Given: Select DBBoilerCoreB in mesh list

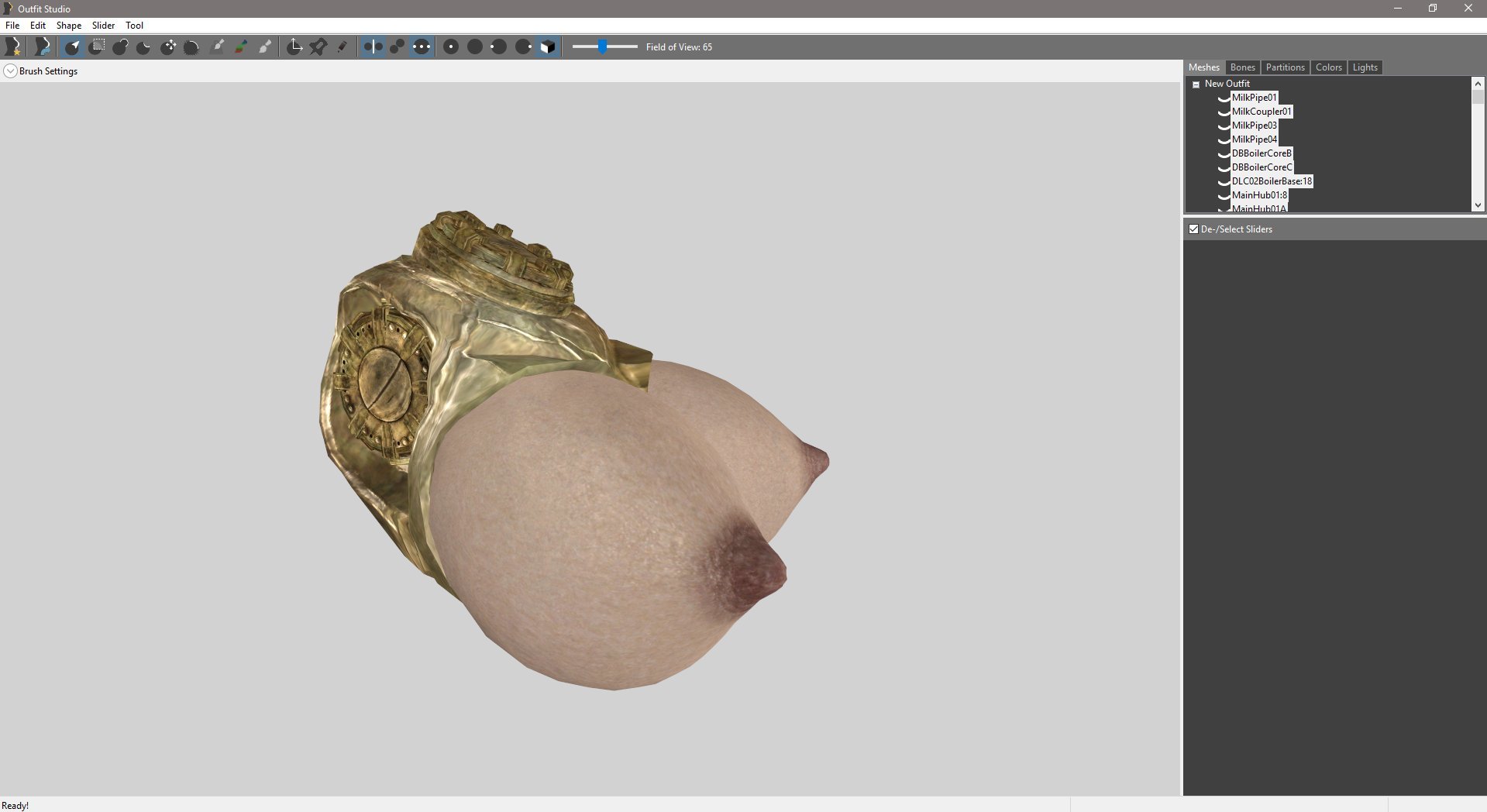Looking at the screenshot, I should coord(1262,153).
